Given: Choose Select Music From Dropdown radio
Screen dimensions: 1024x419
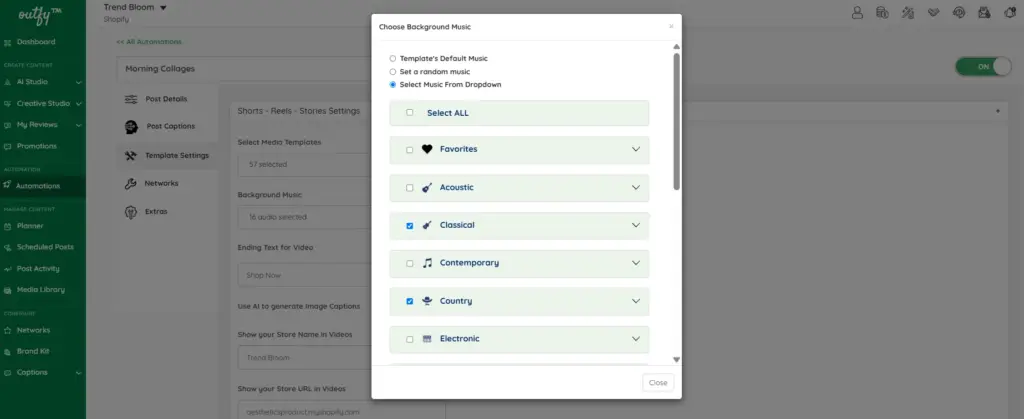Looking at the screenshot, I should [x=392, y=85].
